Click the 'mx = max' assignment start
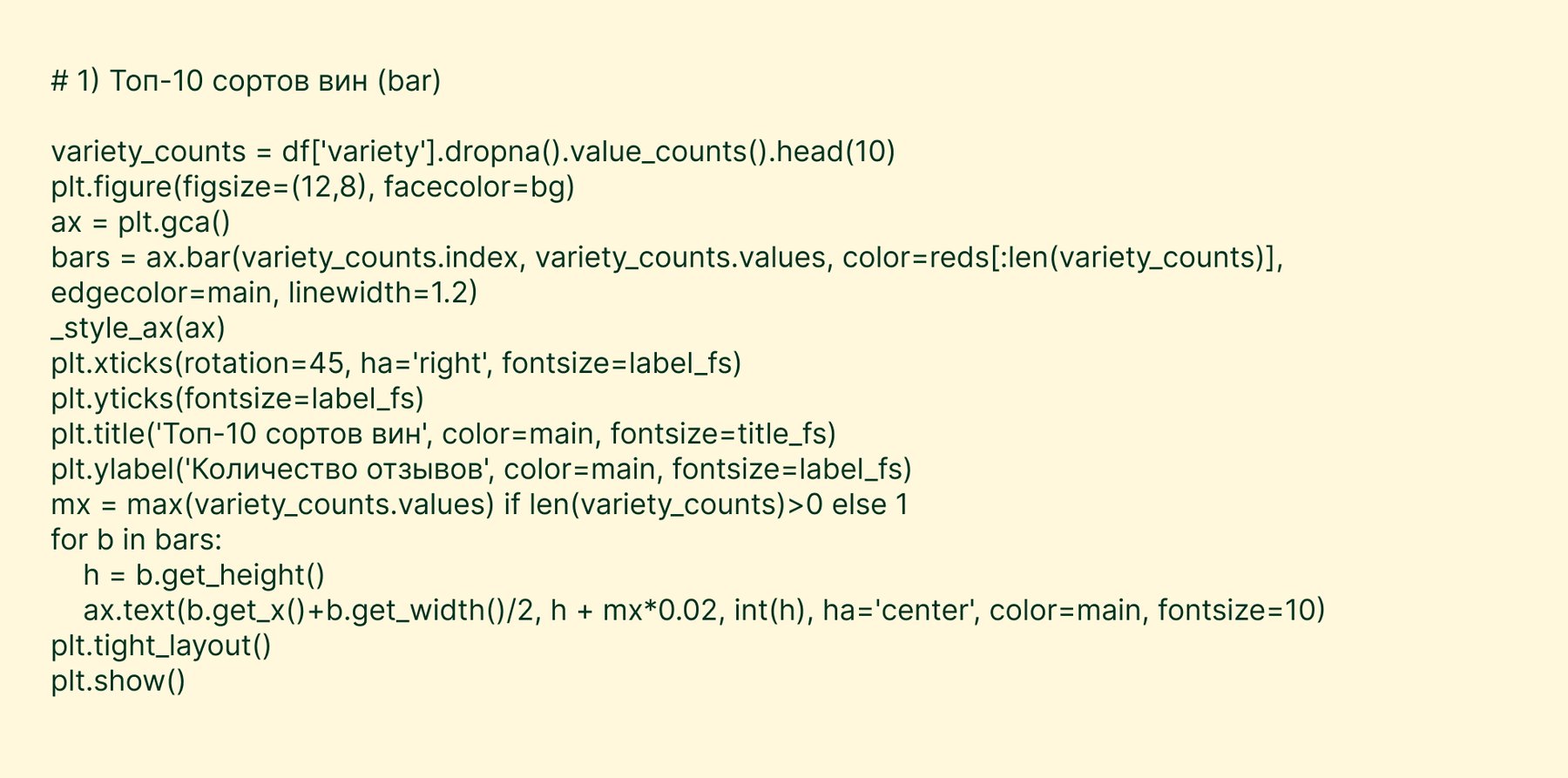This screenshot has height=778, width=1568. pos(122,504)
